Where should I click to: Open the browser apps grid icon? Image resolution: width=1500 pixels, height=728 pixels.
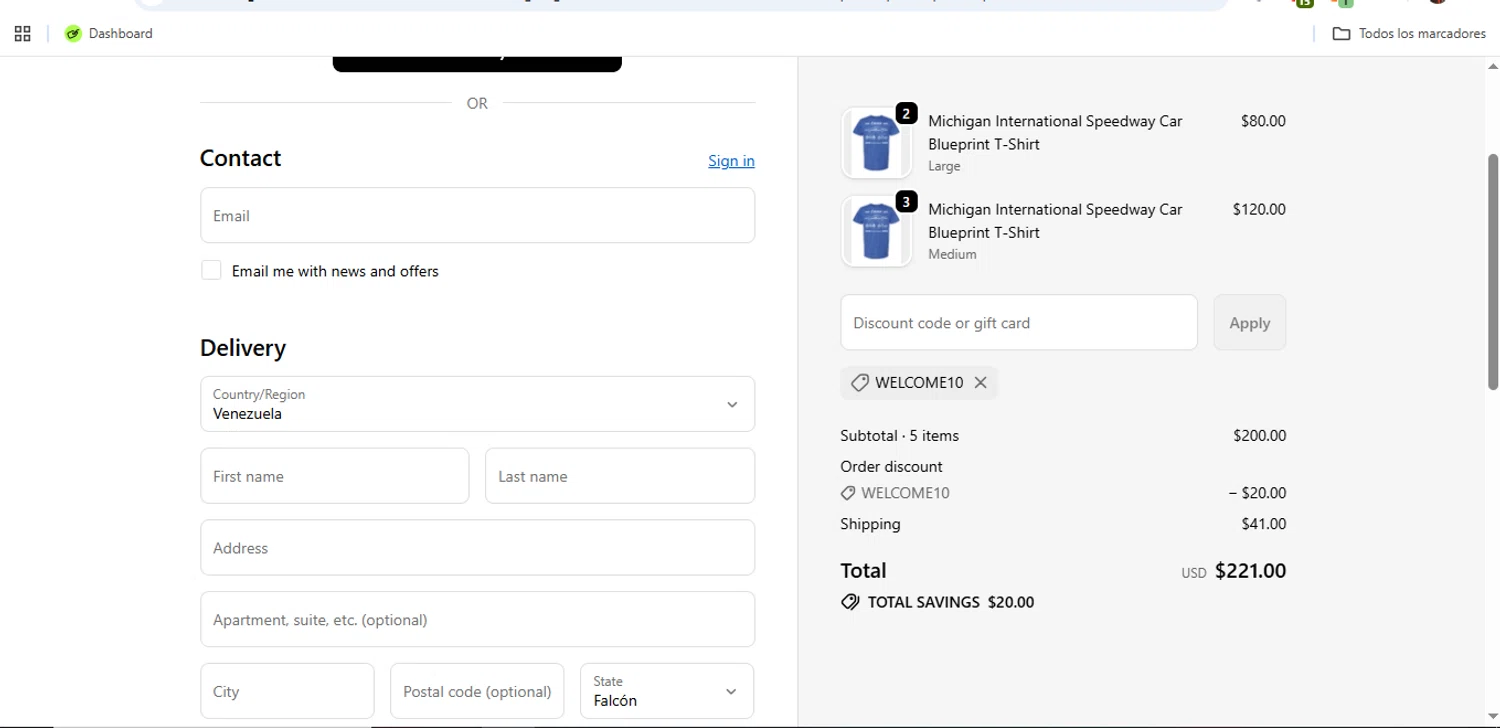tap(22, 34)
